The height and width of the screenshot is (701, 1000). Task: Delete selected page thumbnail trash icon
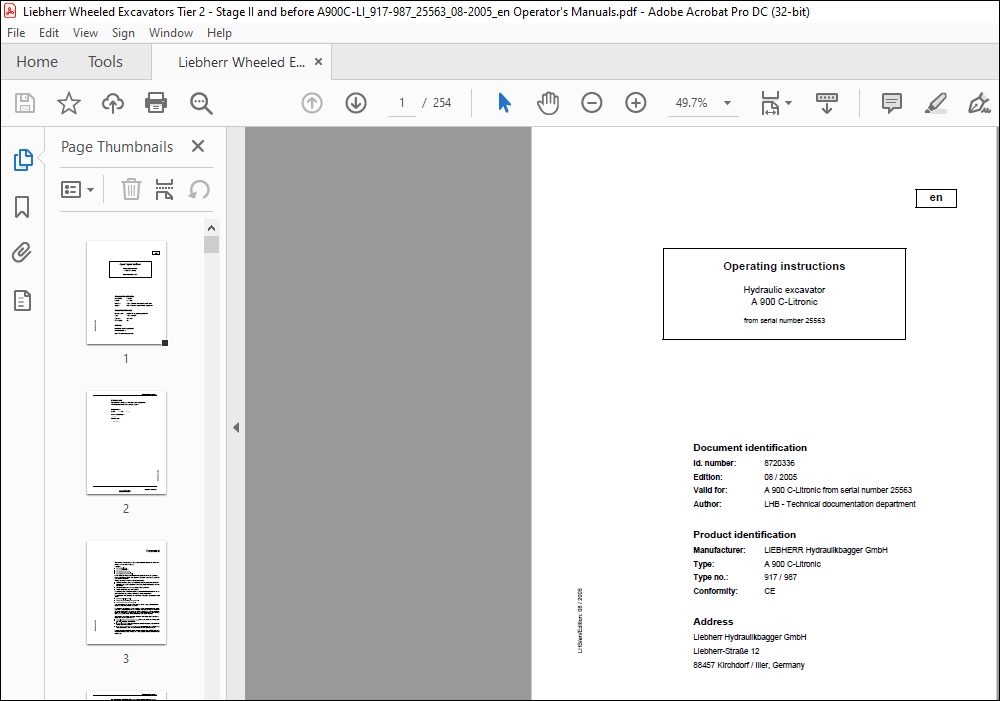[x=131, y=189]
